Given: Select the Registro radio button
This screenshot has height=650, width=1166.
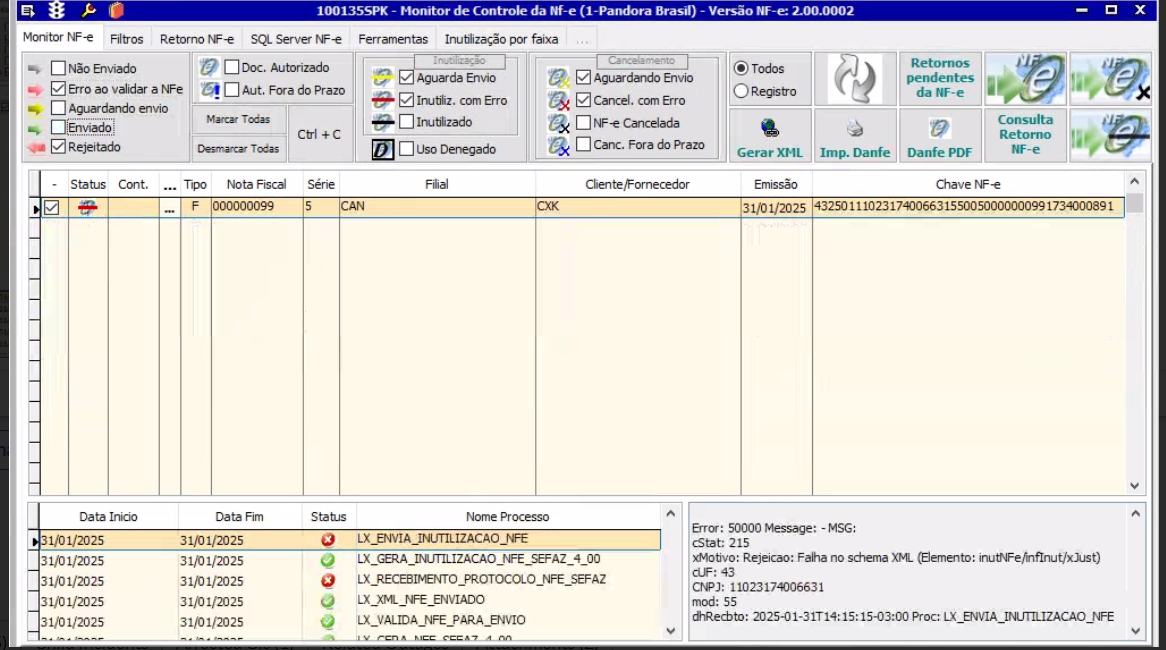Looking at the screenshot, I should click(741, 92).
